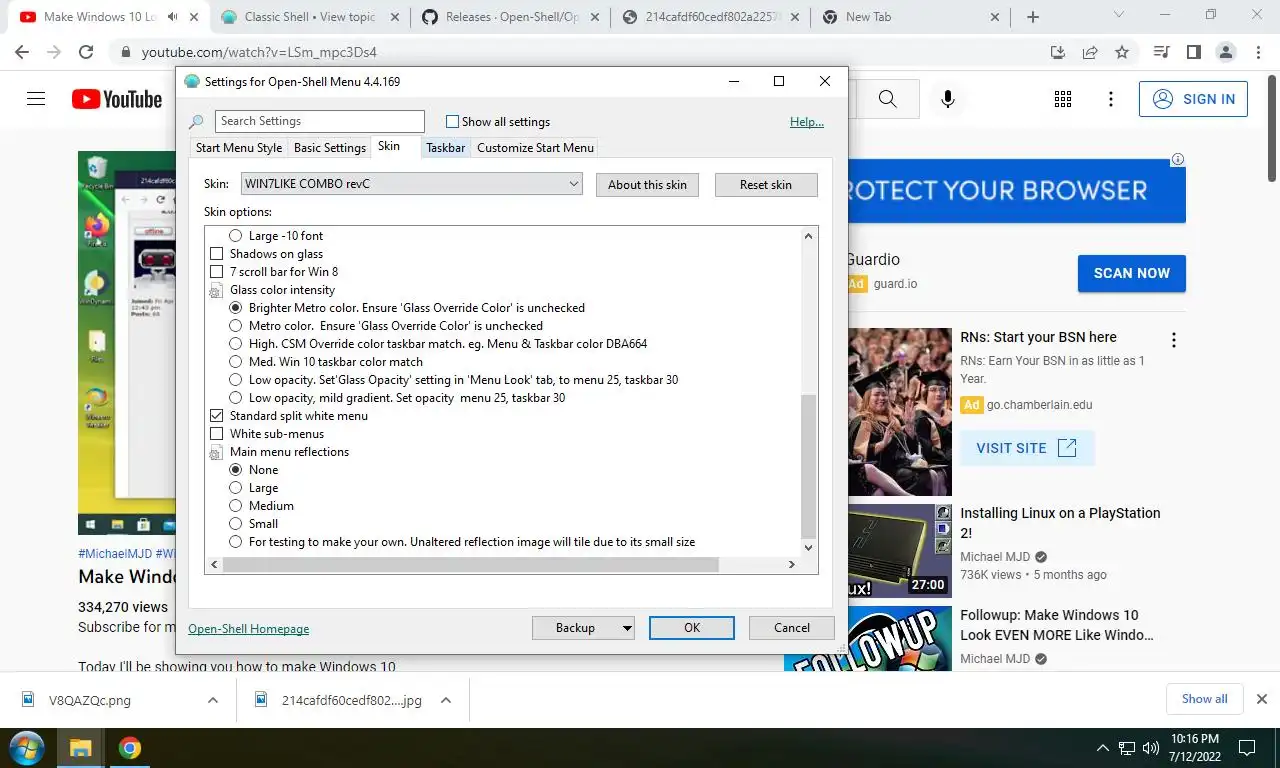
Task: Click the bookmark star icon
Action: click(1122, 52)
